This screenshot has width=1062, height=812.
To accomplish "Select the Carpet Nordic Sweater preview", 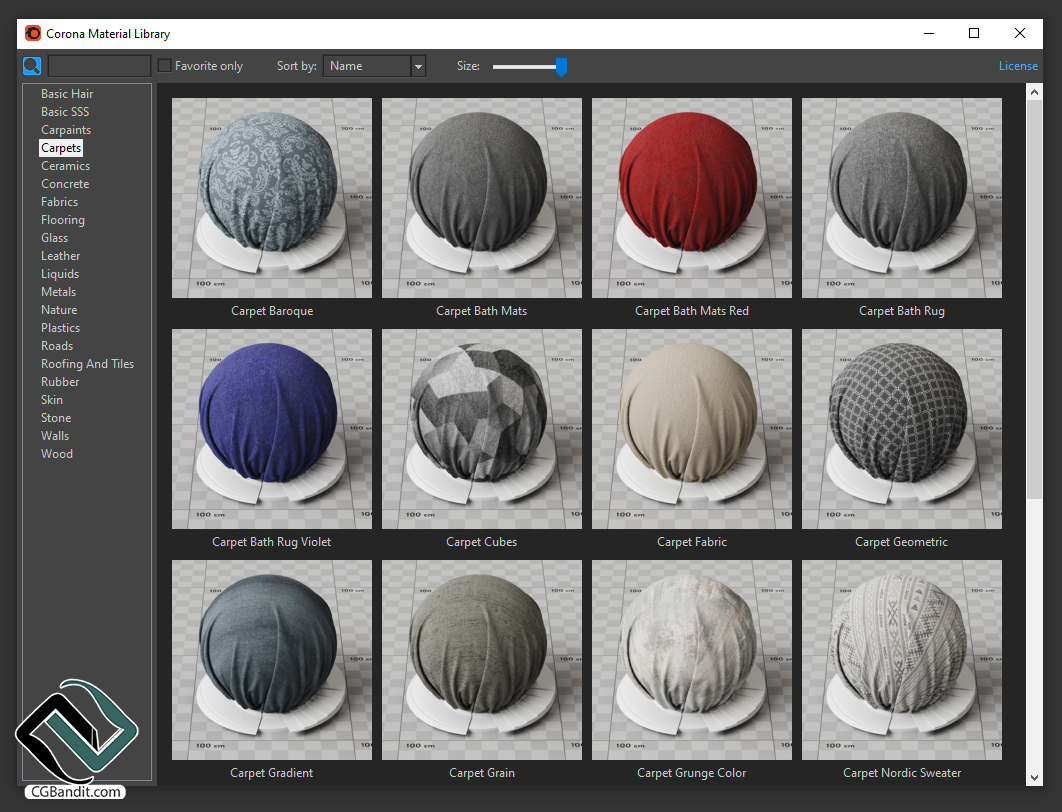I will point(902,660).
